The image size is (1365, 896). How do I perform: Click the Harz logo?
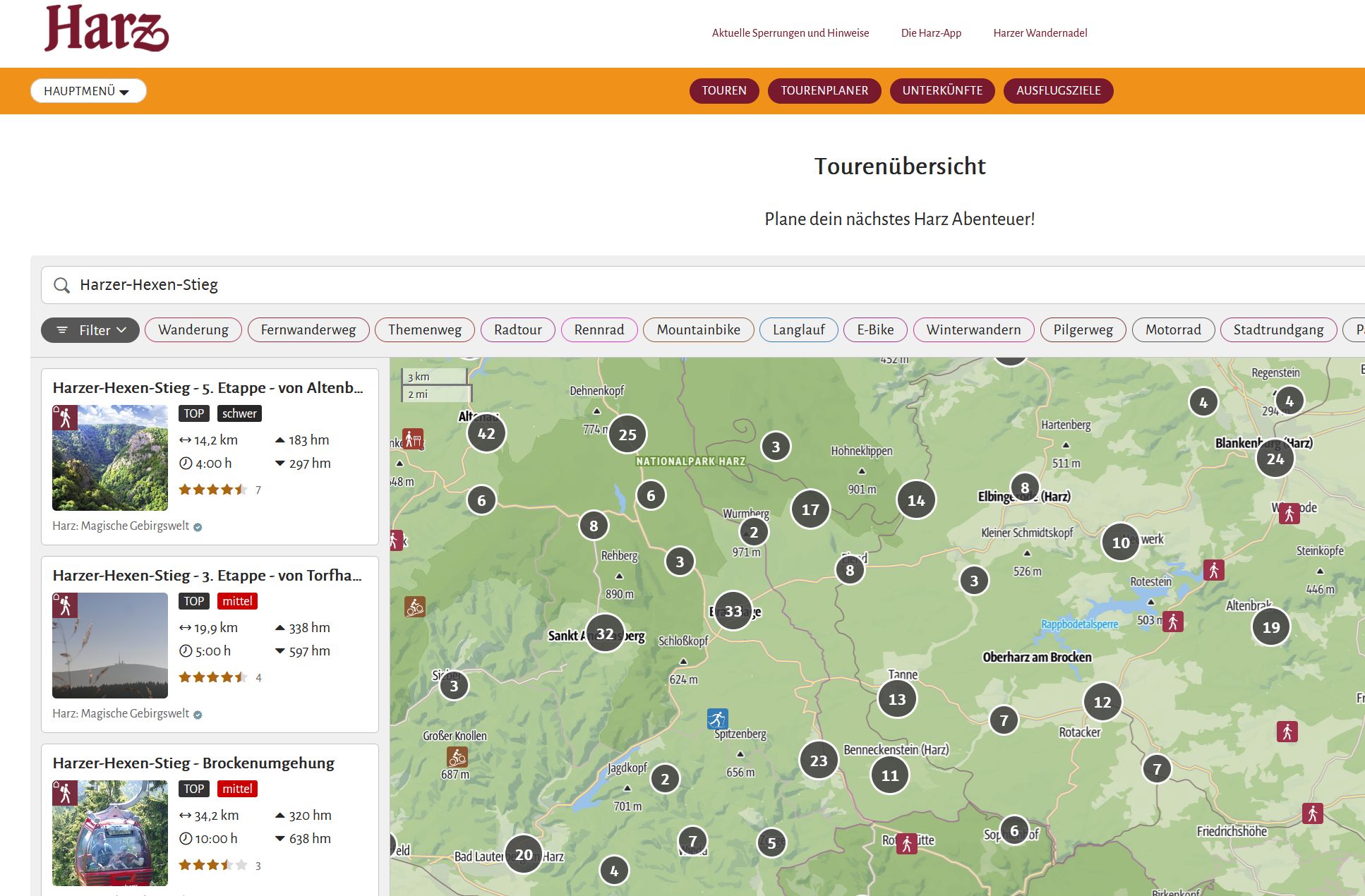107,29
